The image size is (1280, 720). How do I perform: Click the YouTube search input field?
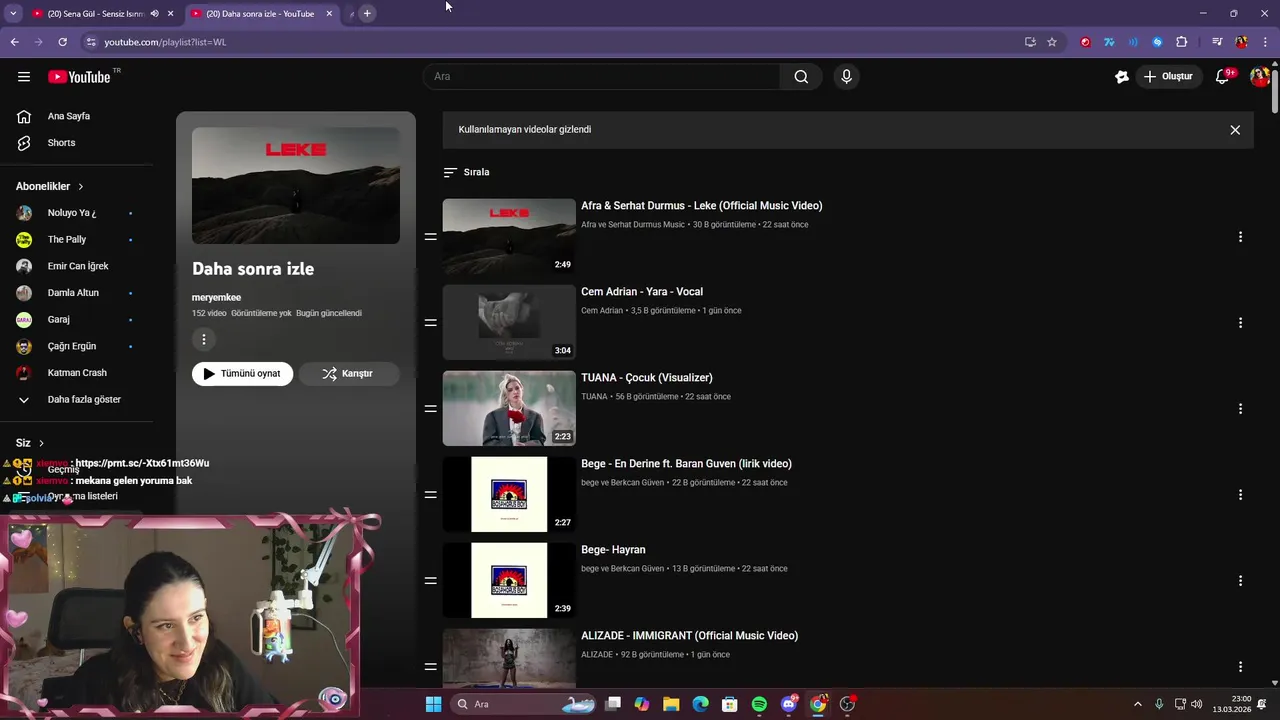[601, 77]
